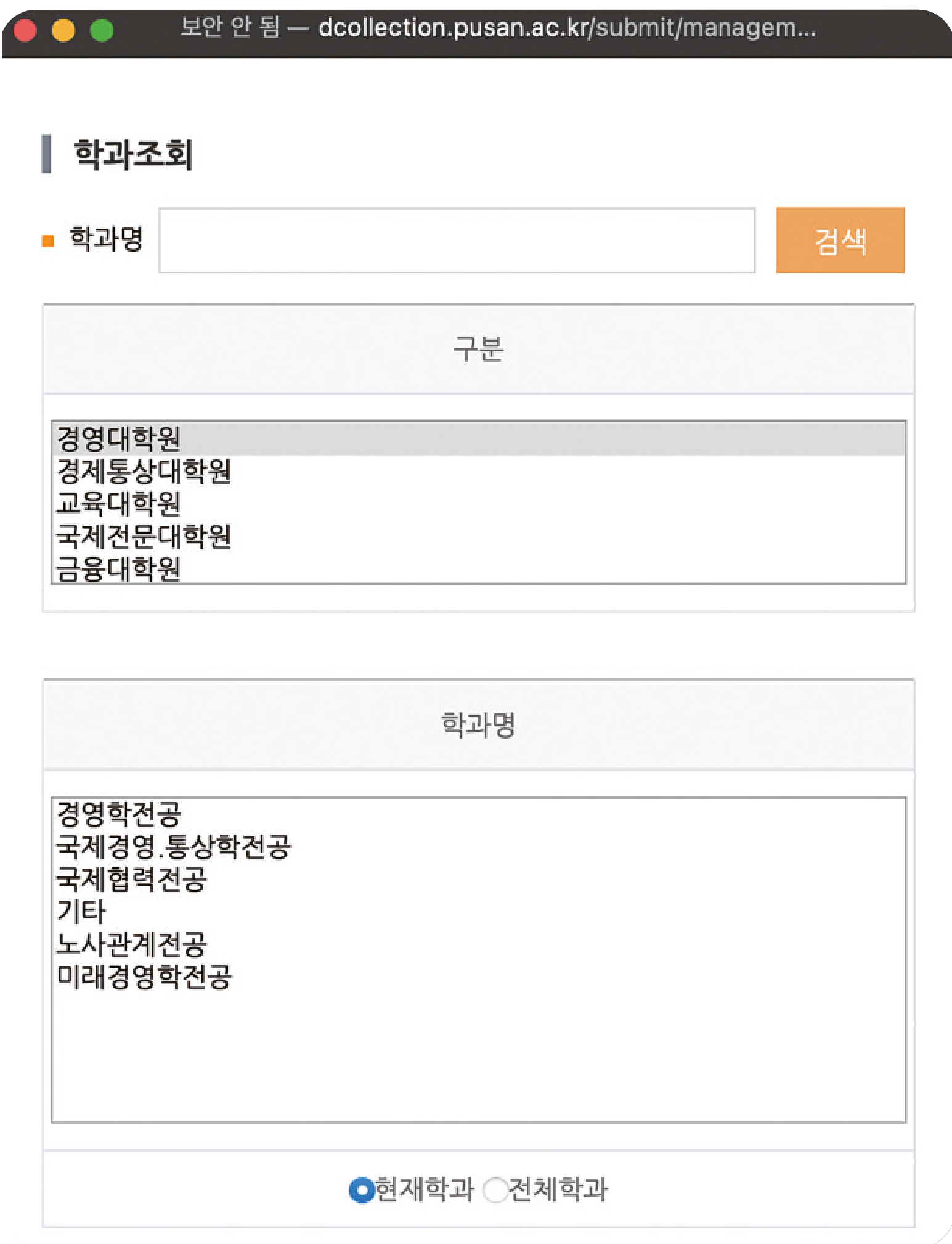The image size is (952, 1244).
Task: Maximize the window with the green button
Action: point(102,30)
